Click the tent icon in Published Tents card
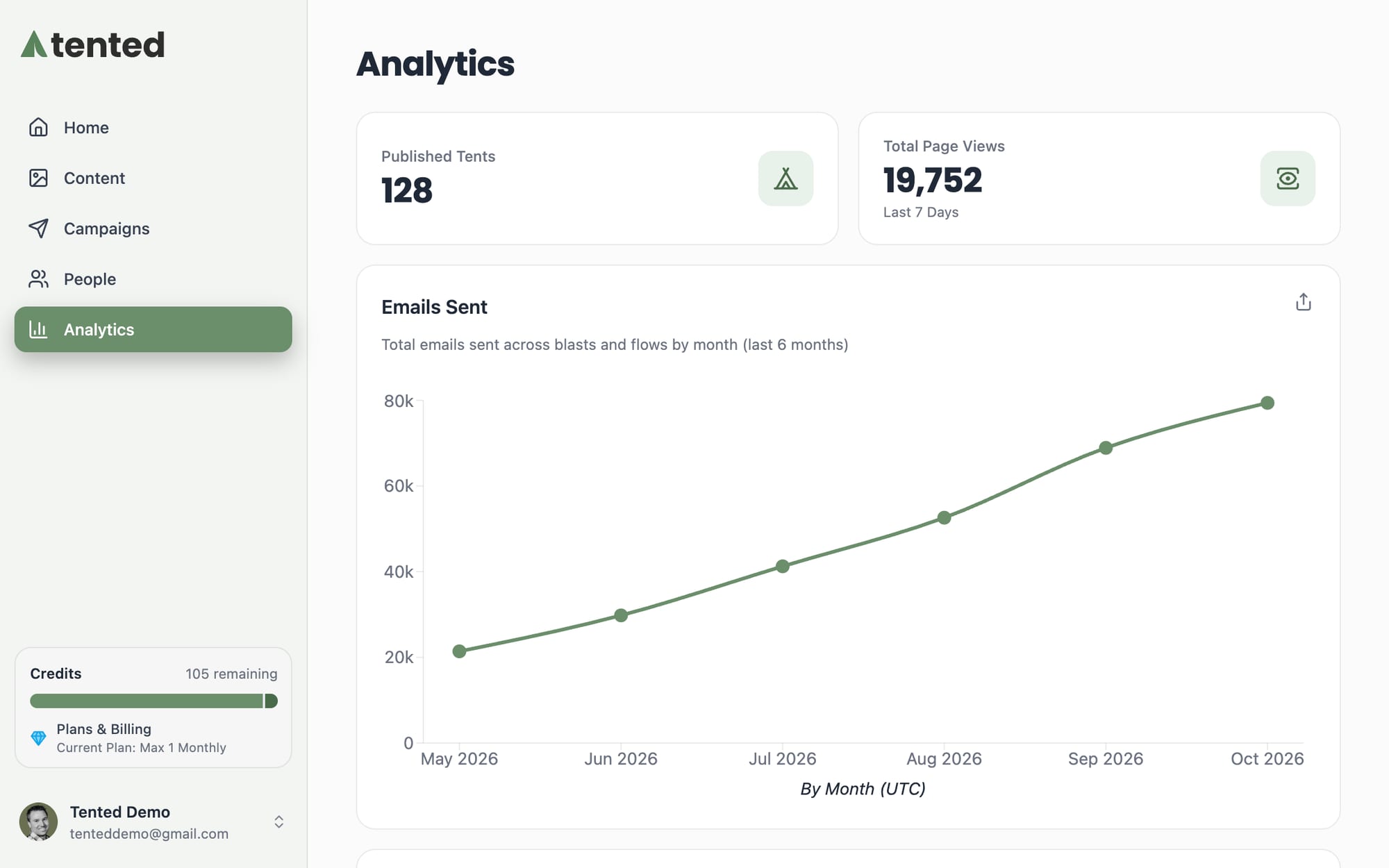The image size is (1389, 868). (785, 178)
